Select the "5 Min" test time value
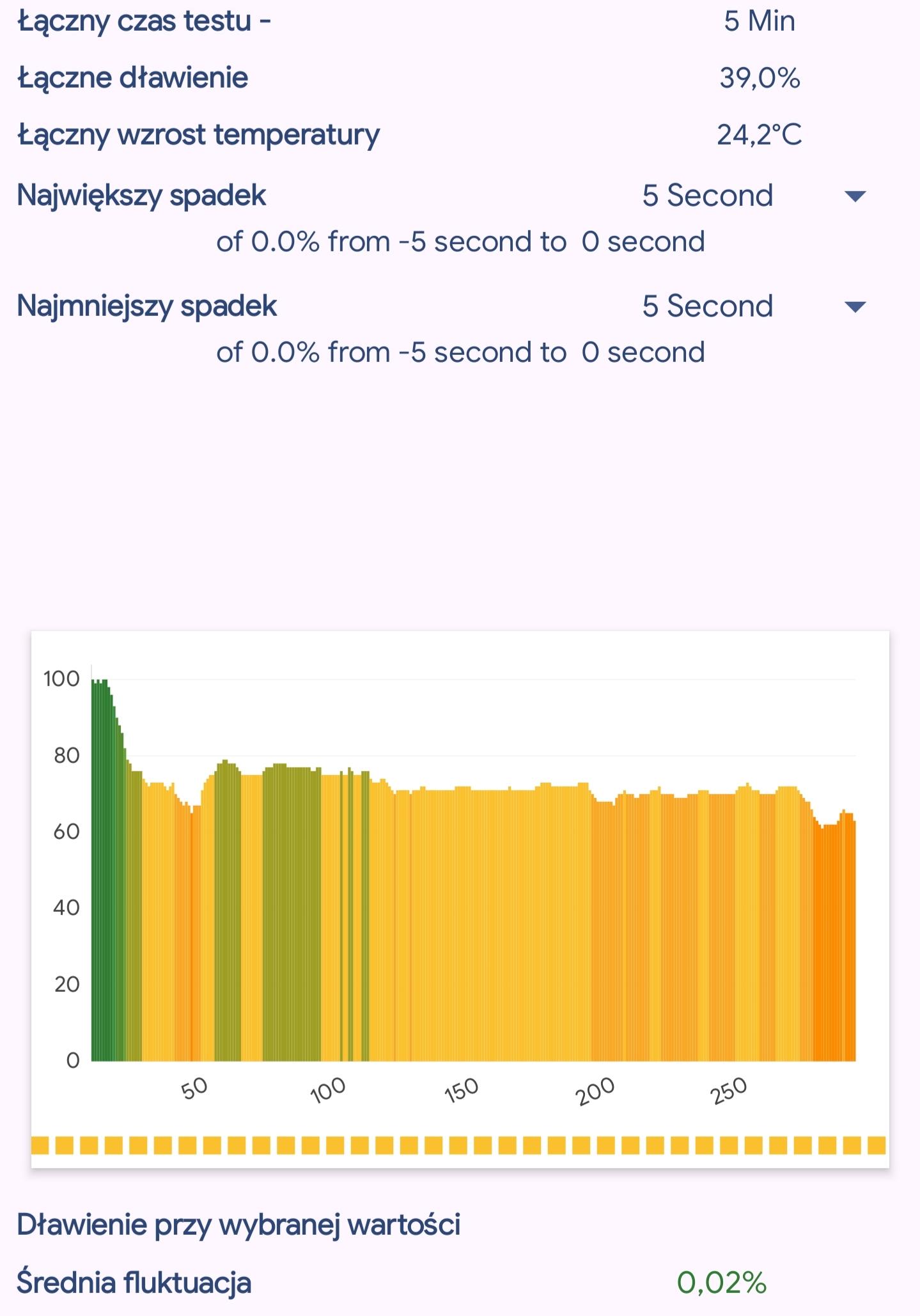 [760, 22]
